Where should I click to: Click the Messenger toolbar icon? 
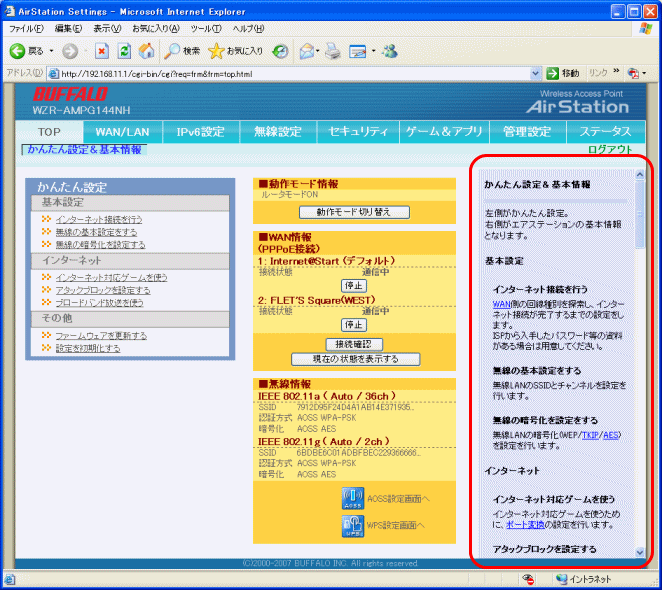(x=390, y=51)
